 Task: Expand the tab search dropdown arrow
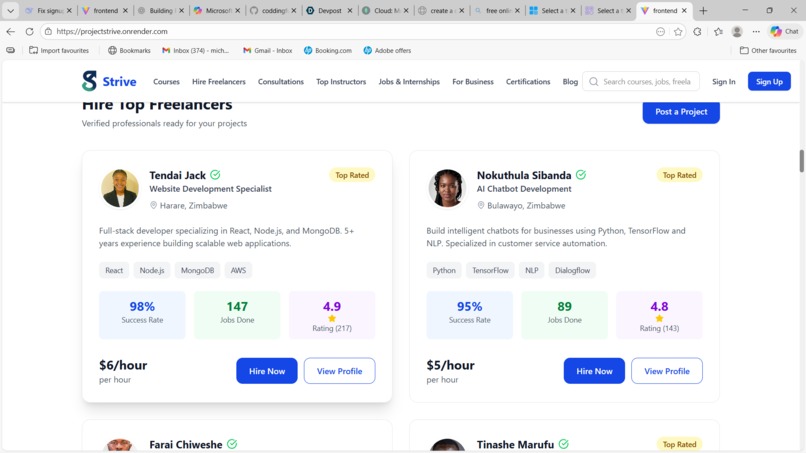pyautogui.click(x=10, y=10)
